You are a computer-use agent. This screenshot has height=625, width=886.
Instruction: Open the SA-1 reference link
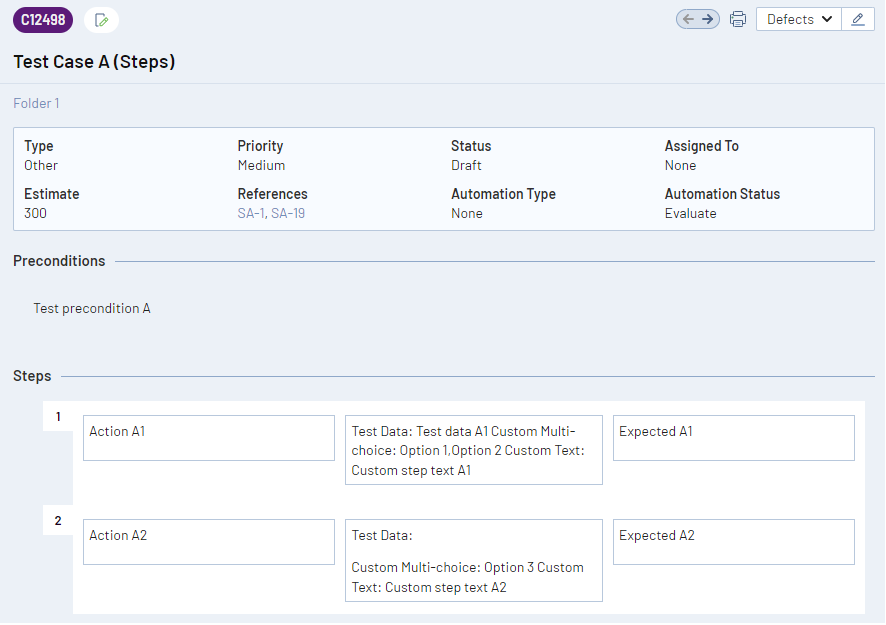(x=250, y=213)
